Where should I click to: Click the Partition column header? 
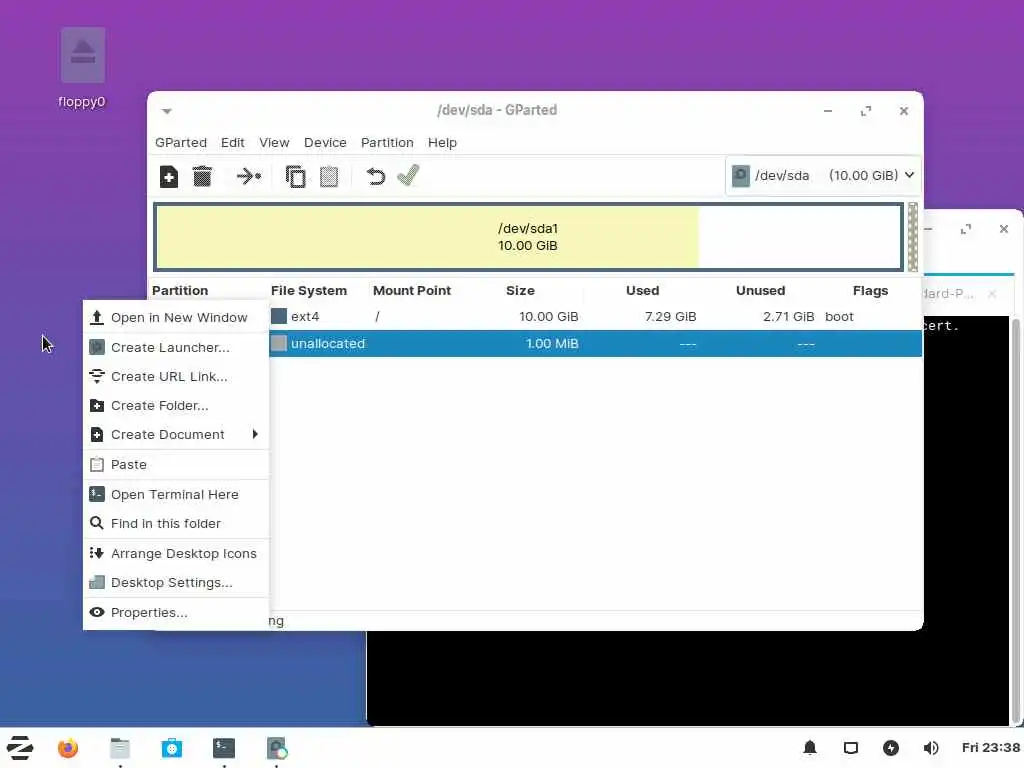[180, 291]
